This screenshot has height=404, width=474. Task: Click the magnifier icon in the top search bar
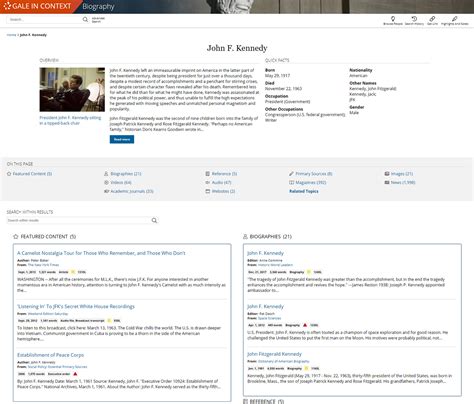(85, 19)
